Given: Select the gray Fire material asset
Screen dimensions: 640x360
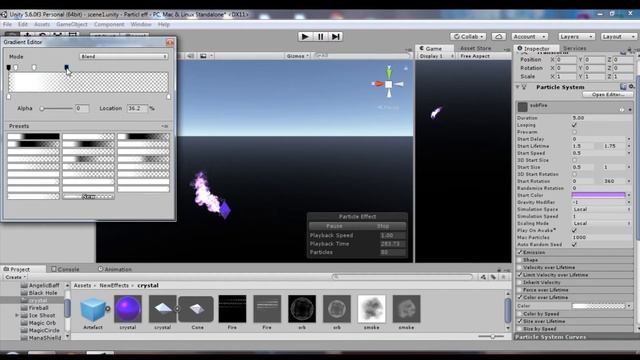Looking at the screenshot, I should (x=267, y=309).
